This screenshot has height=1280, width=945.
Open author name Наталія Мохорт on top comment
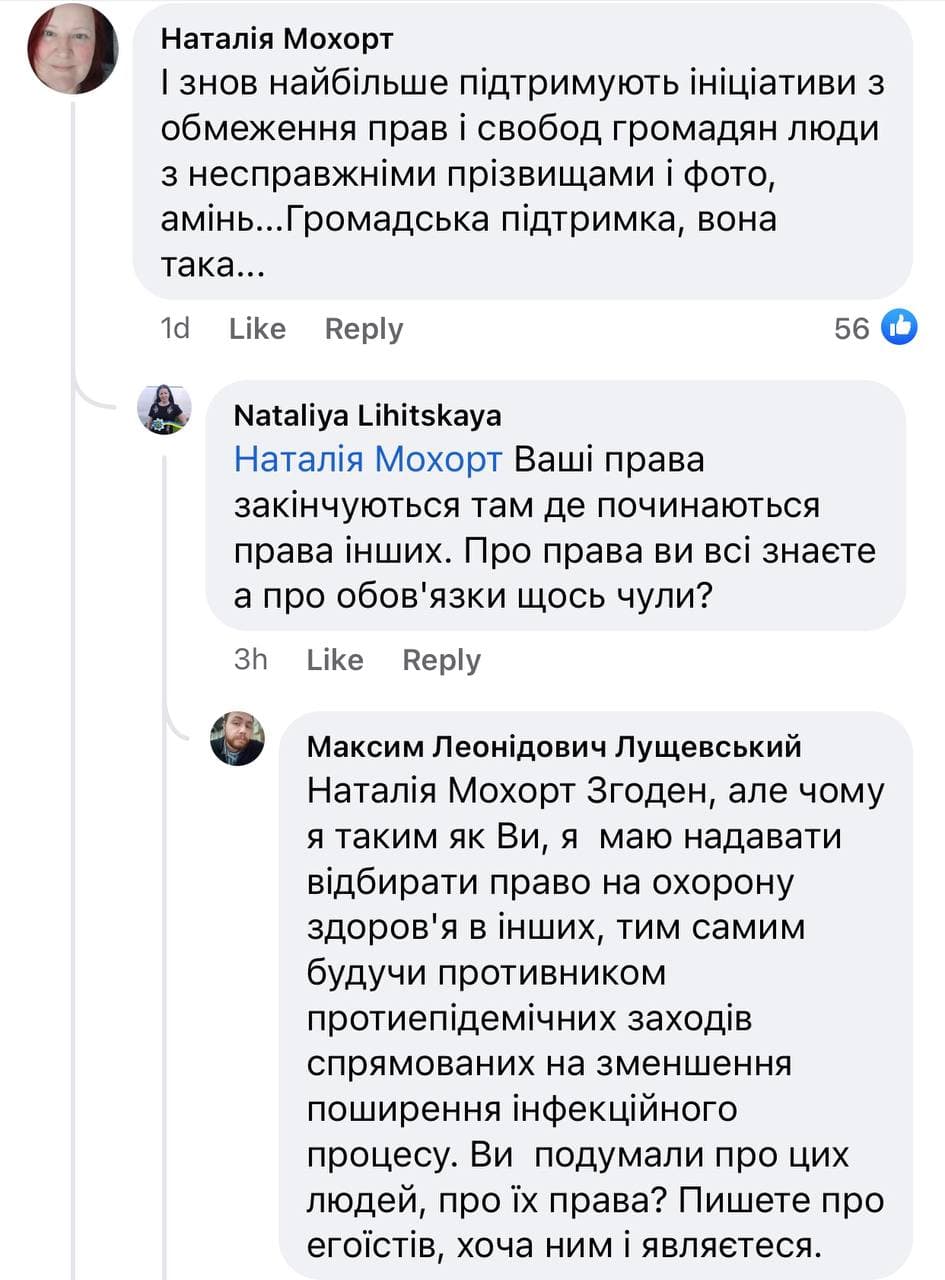277,38
